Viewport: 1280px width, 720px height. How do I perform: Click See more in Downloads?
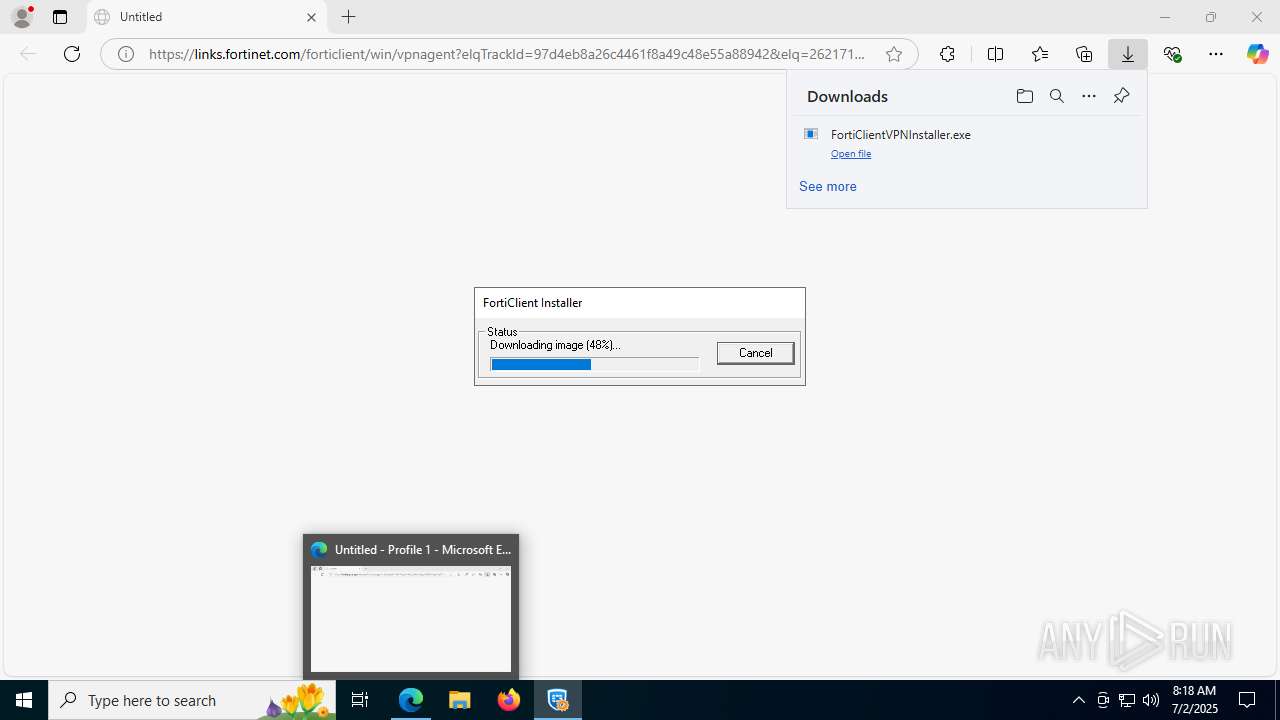pos(827,186)
